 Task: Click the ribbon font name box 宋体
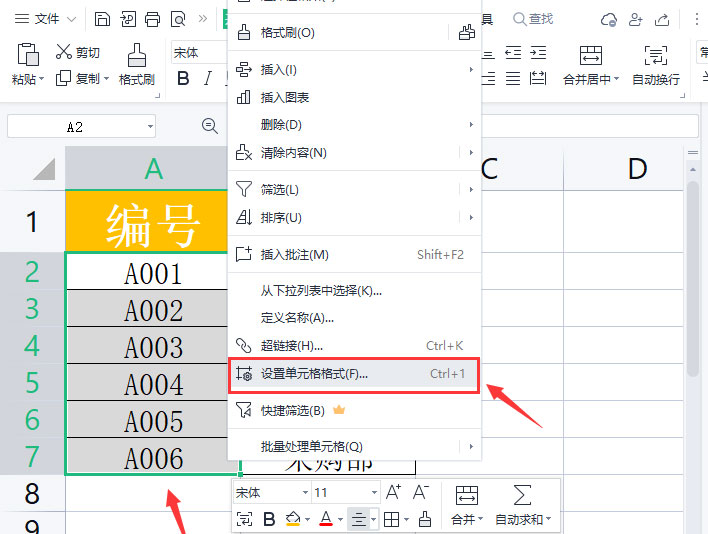pos(199,52)
